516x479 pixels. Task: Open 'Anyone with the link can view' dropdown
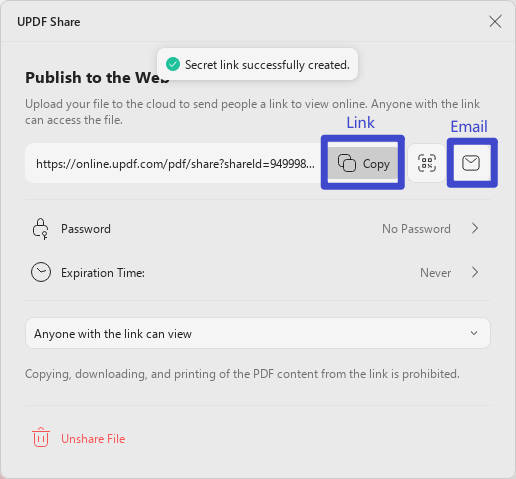(x=258, y=333)
